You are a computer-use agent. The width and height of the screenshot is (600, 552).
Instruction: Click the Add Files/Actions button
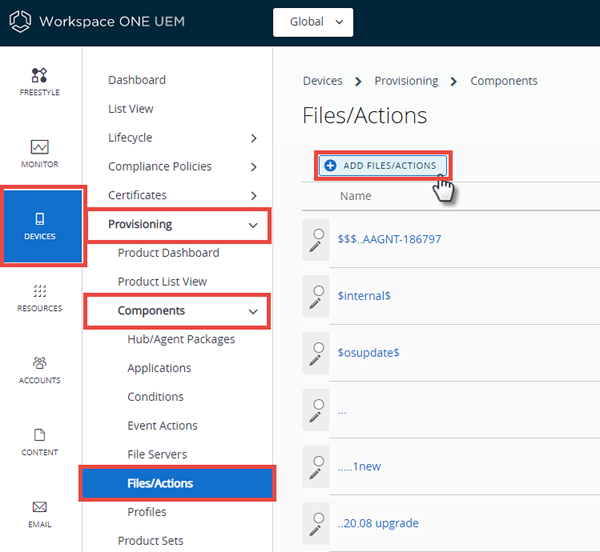[383, 165]
